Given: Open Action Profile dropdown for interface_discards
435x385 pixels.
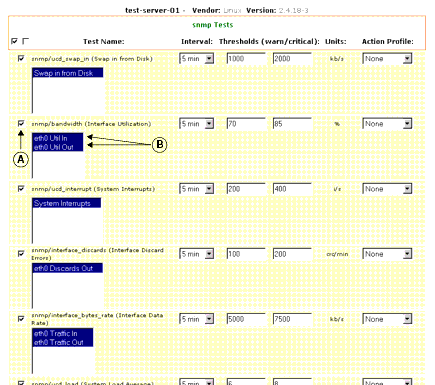Looking at the screenshot, I should point(387,254).
